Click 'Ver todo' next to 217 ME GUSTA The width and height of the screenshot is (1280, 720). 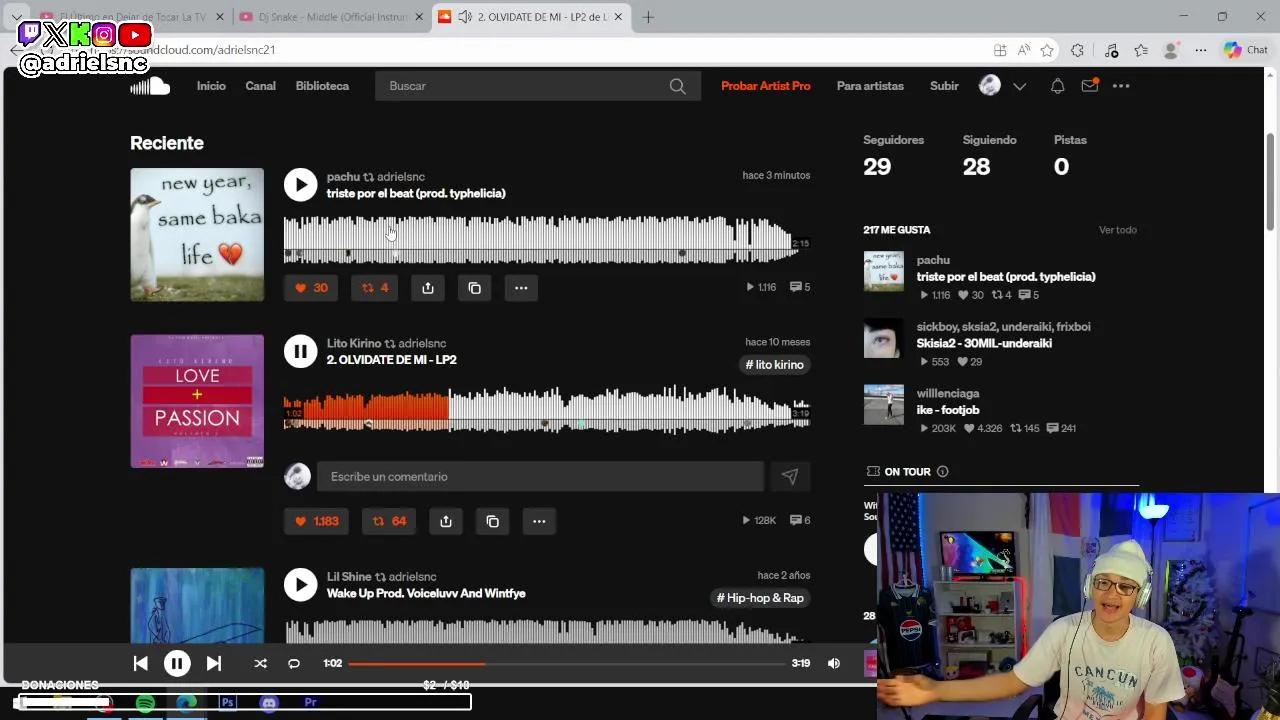[x=1117, y=230]
